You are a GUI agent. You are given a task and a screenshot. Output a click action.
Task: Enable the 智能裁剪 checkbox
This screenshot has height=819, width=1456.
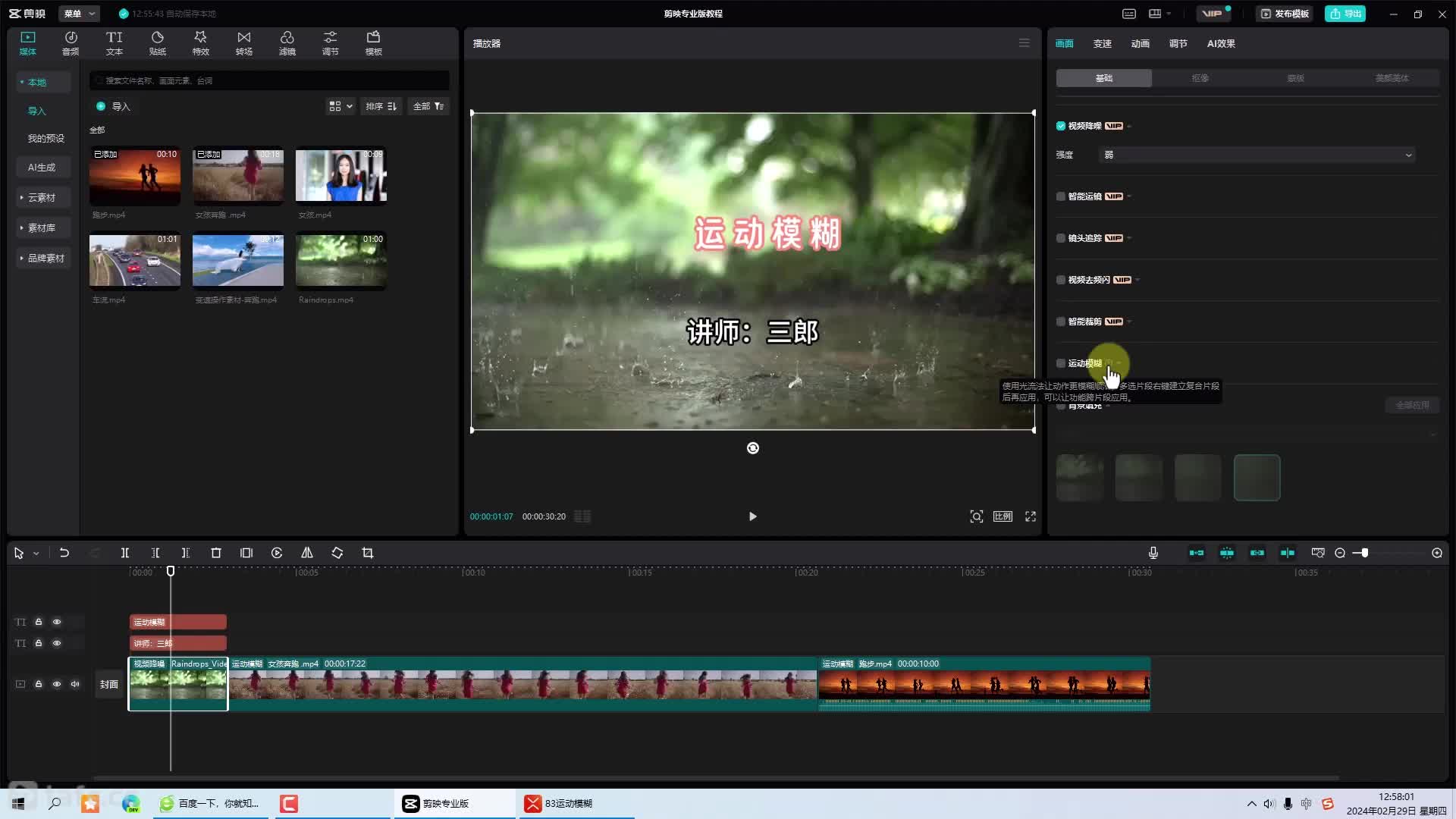1061,322
